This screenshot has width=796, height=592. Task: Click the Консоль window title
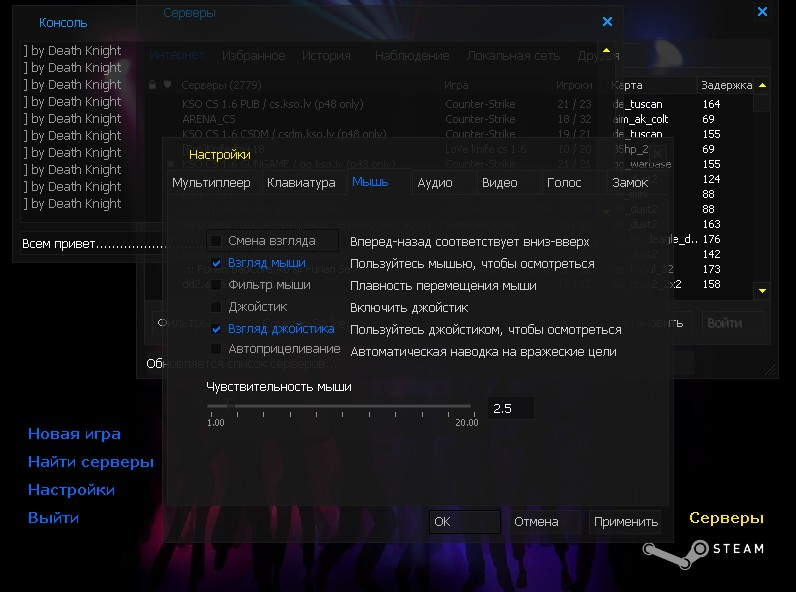pos(63,23)
